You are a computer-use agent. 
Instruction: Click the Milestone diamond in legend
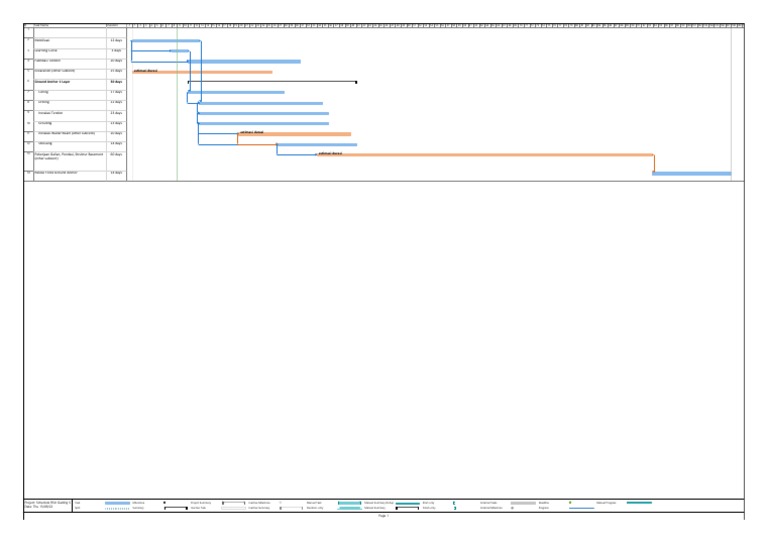coord(165,502)
